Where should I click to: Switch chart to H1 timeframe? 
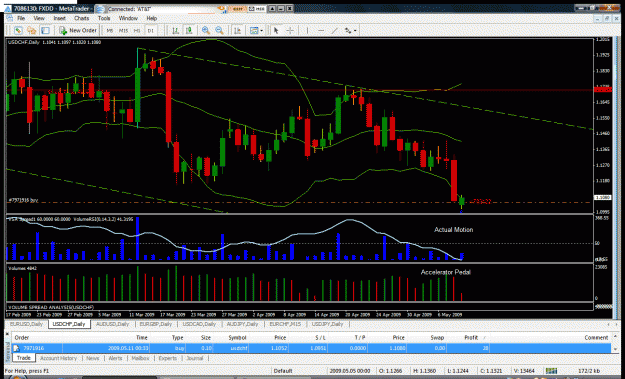coord(137,30)
